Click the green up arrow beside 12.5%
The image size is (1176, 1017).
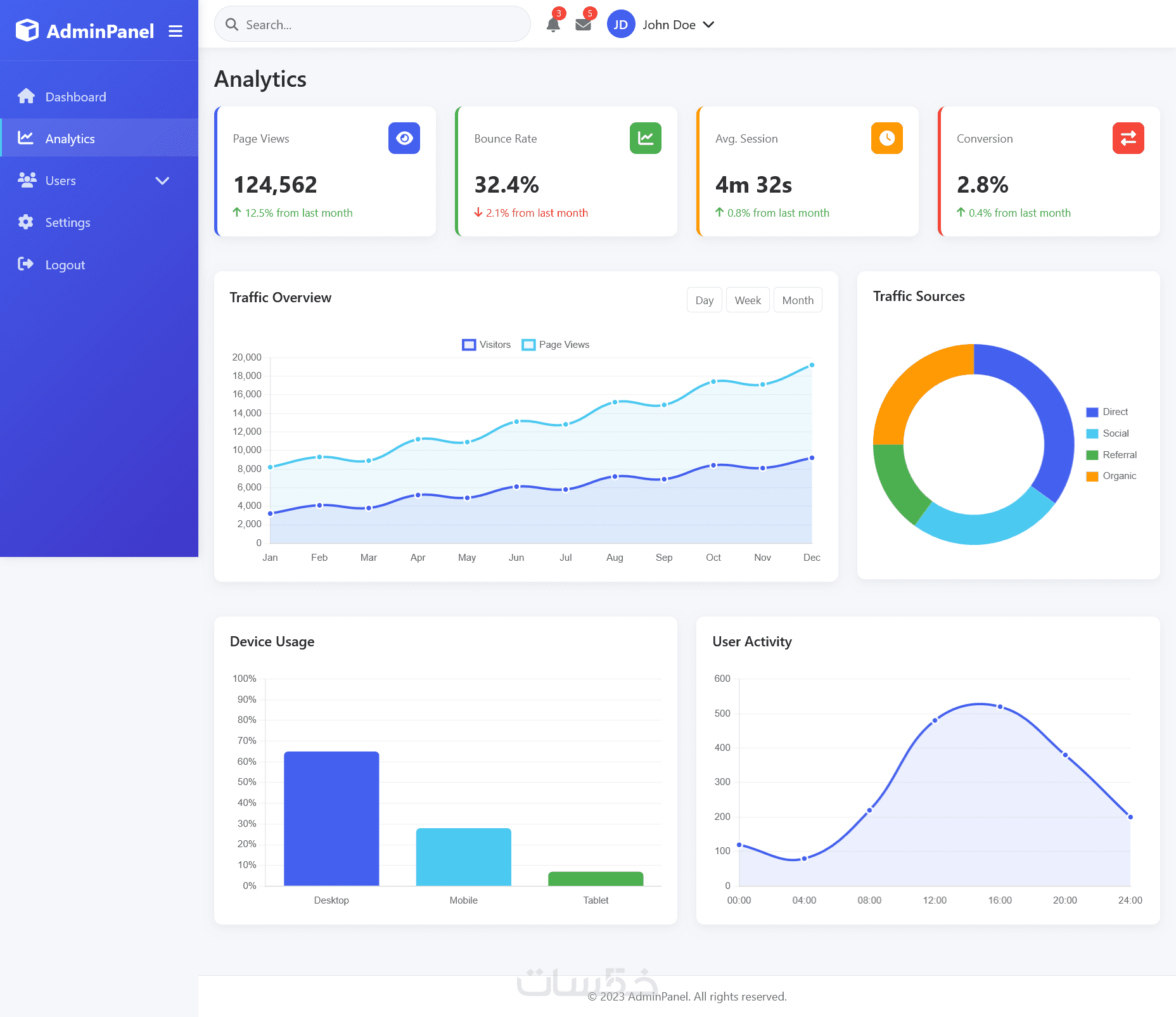(237, 212)
